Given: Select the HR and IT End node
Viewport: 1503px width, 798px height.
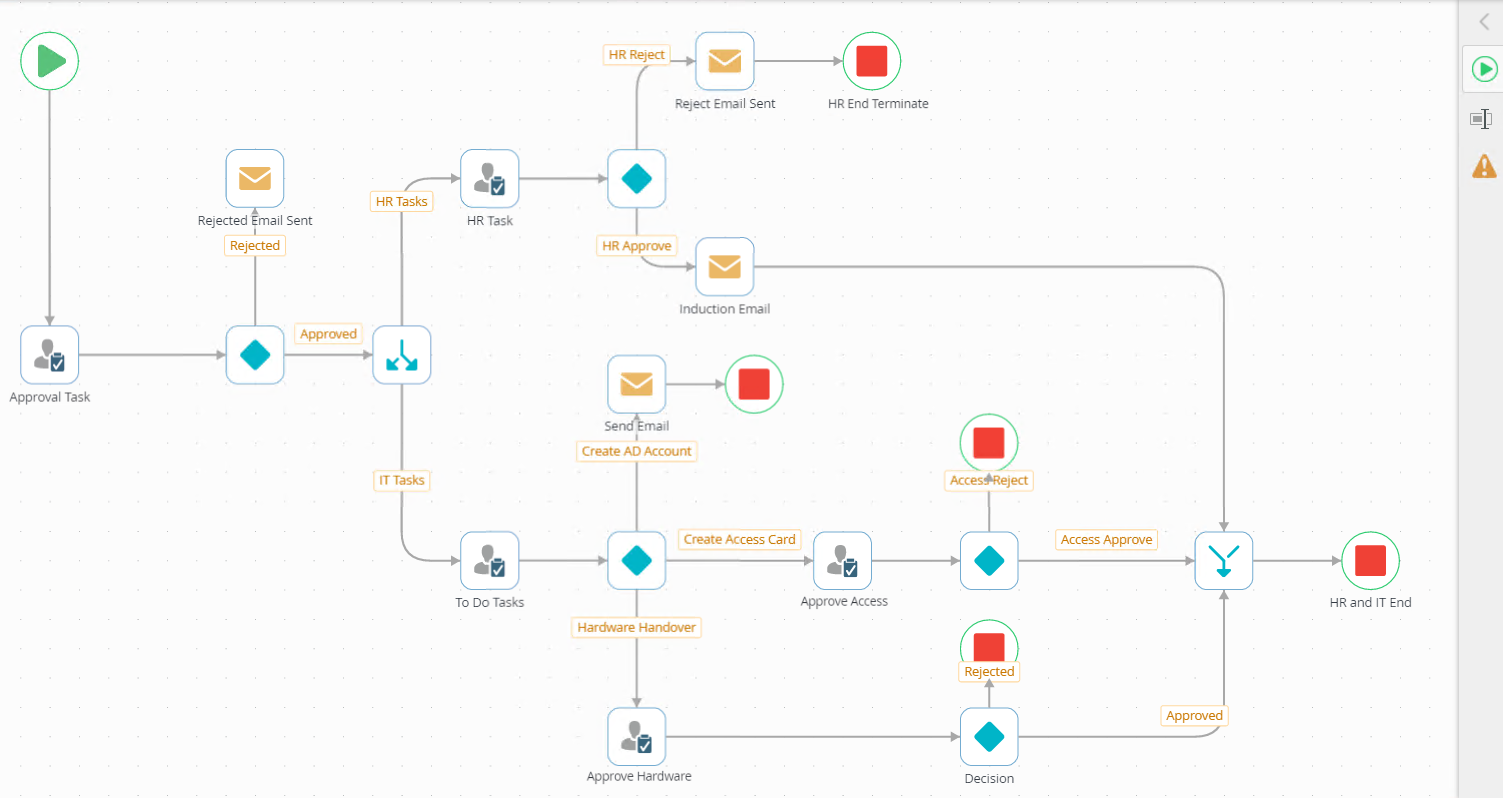Looking at the screenshot, I should click(1370, 561).
